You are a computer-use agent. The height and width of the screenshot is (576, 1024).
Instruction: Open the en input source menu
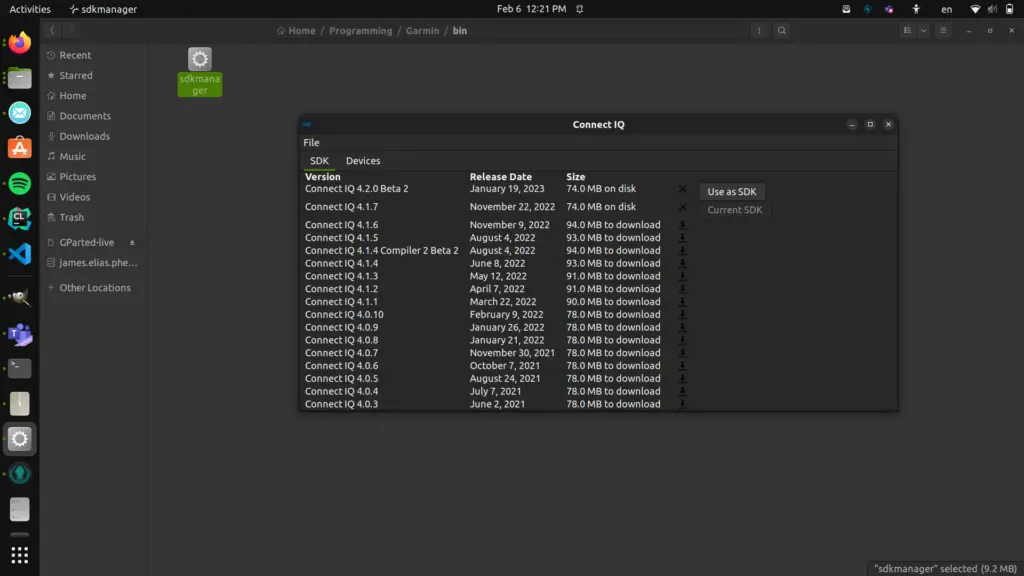[x=946, y=9]
